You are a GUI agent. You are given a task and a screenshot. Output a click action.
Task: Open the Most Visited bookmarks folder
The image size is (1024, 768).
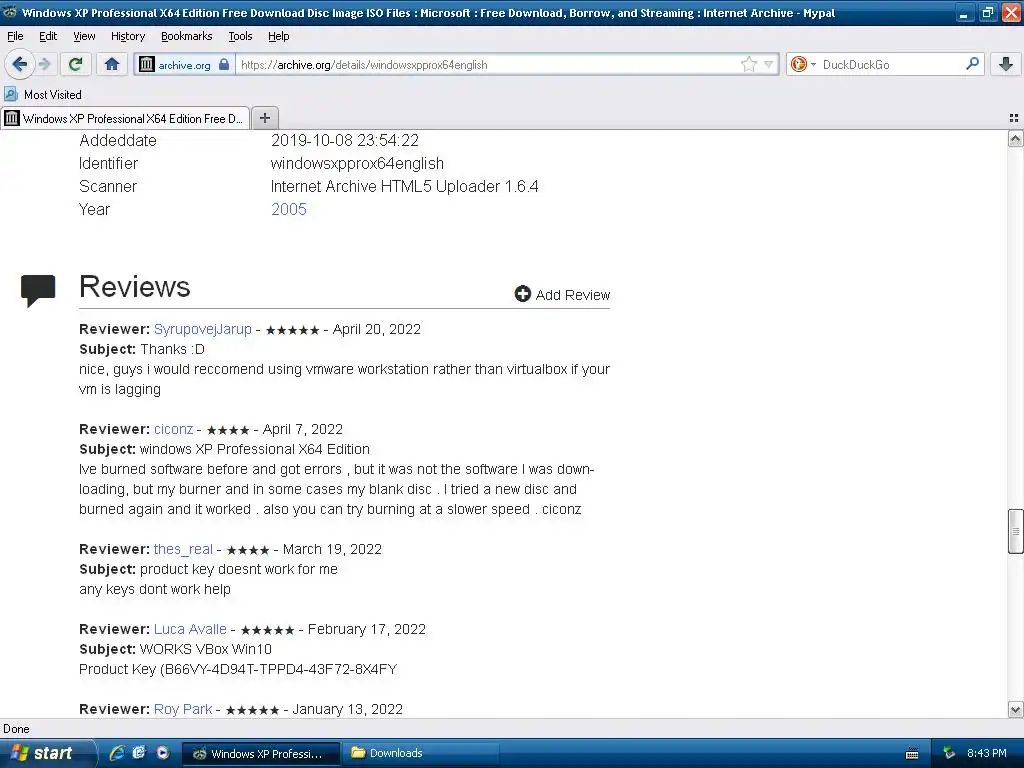coord(43,95)
